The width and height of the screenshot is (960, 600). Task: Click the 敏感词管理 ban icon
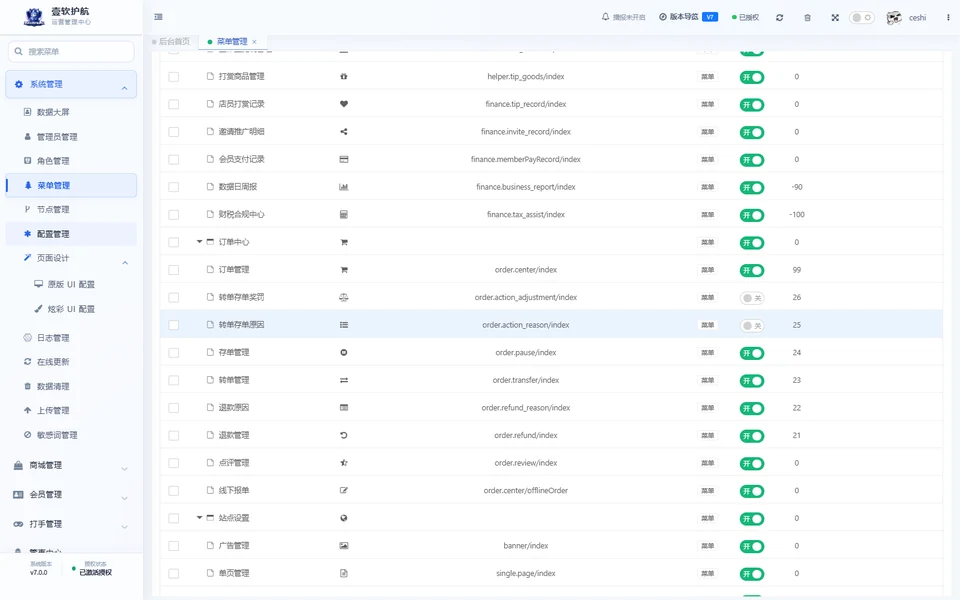click(27, 435)
